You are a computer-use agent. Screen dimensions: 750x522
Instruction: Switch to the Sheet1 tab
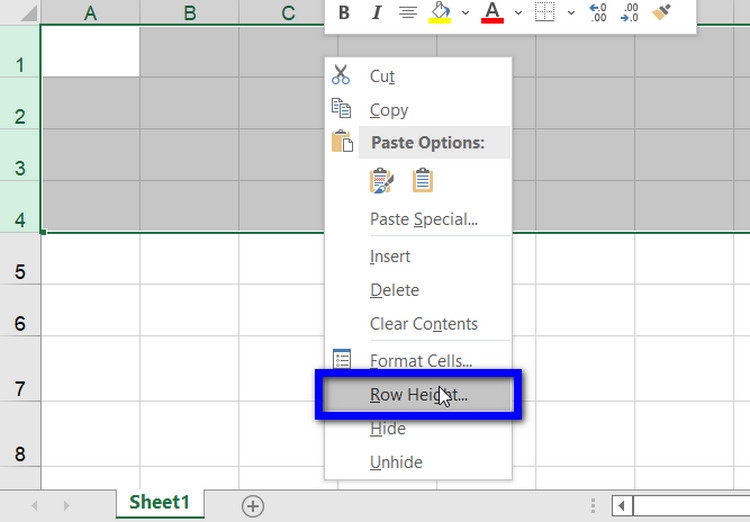click(x=160, y=502)
